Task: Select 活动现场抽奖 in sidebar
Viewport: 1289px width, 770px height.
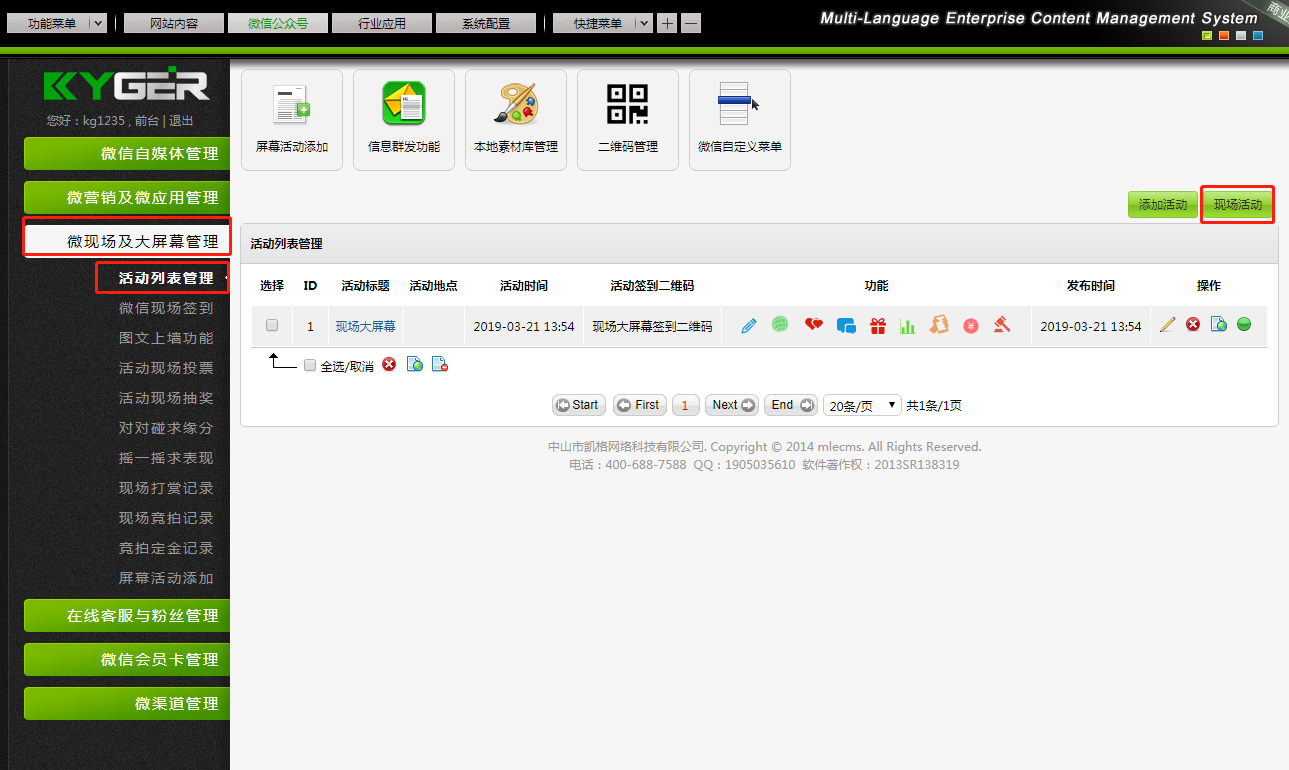Action: pyautogui.click(x=166, y=398)
